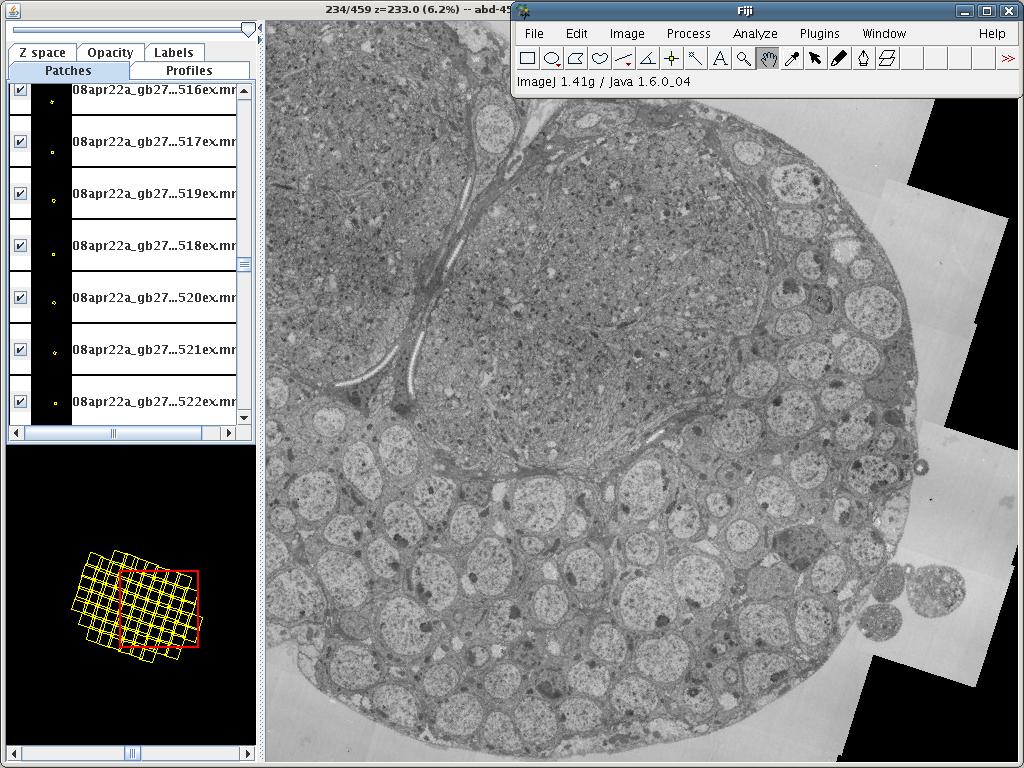The image size is (1024, 768).
Task: Open the Z space tab
Action: tap(42, 53)
